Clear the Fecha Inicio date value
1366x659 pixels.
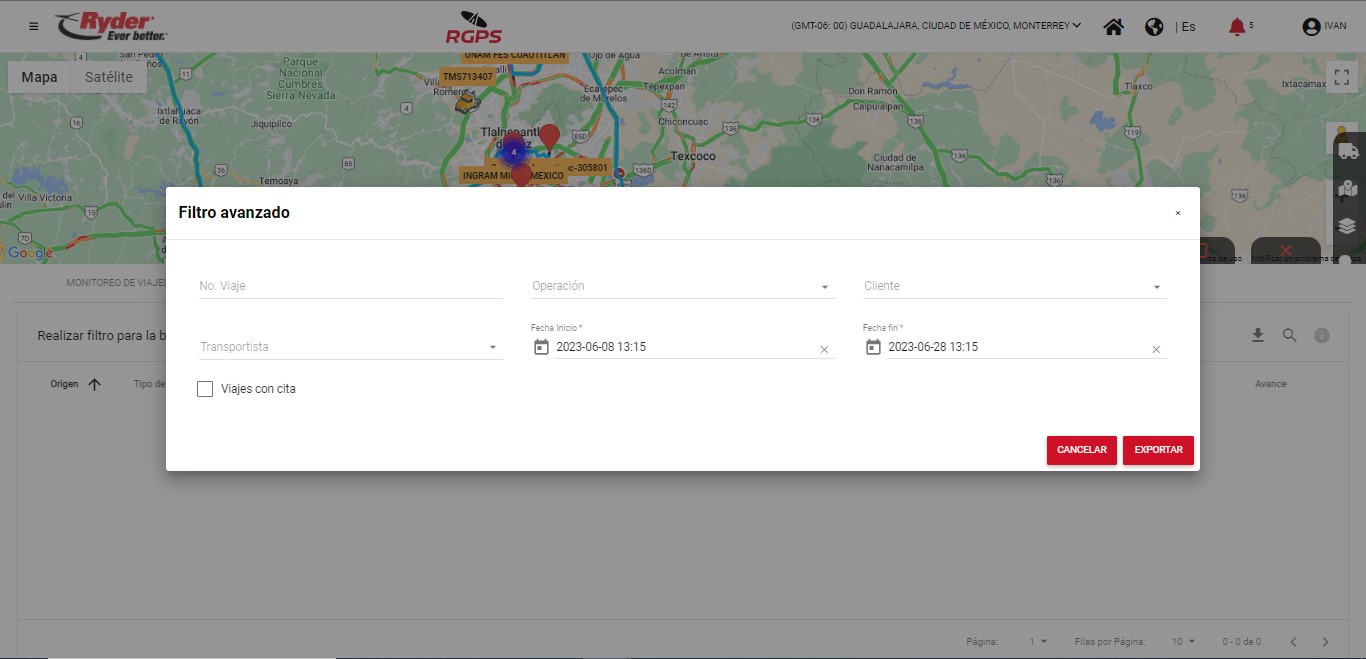[824, 349]
